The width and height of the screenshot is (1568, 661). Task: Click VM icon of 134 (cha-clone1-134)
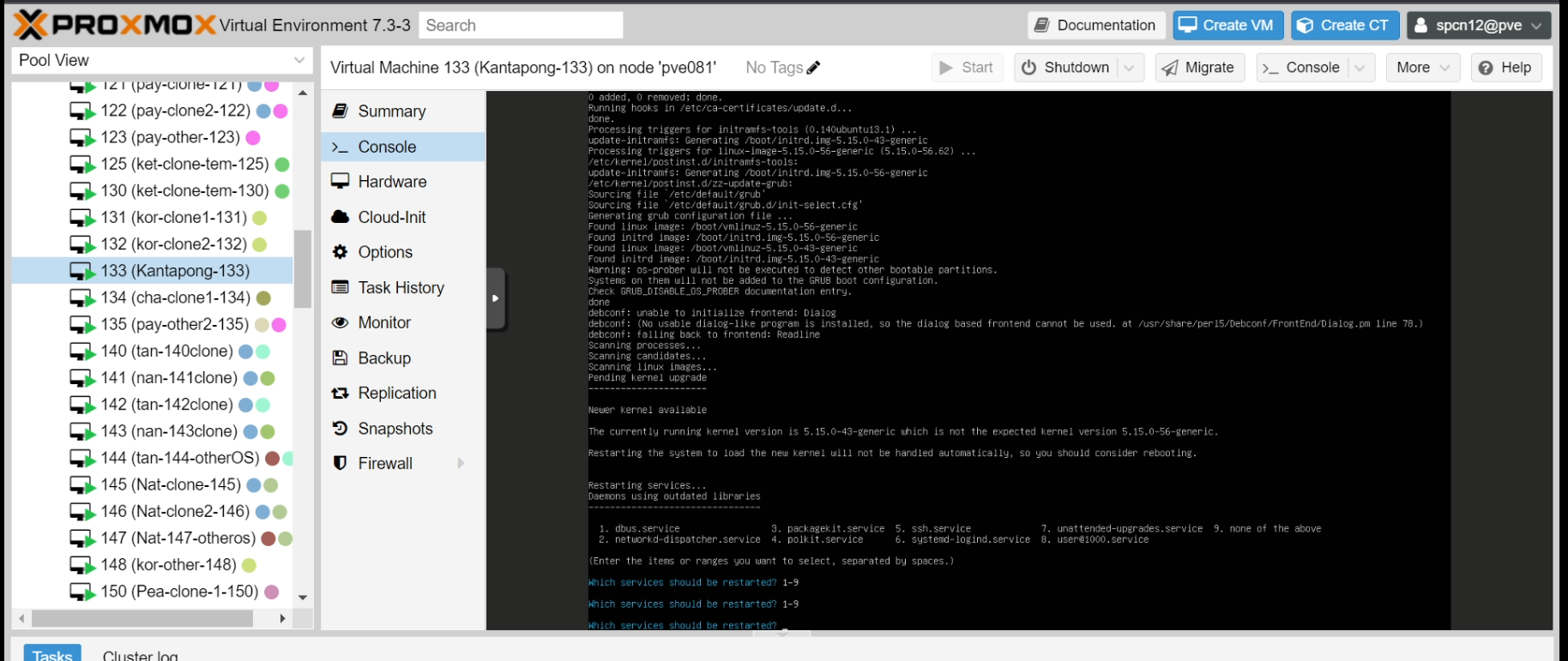coord(82,298)
